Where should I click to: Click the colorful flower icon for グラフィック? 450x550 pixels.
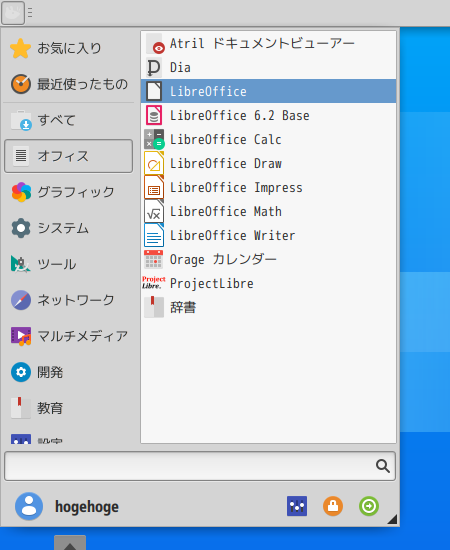tap(21, 192)
